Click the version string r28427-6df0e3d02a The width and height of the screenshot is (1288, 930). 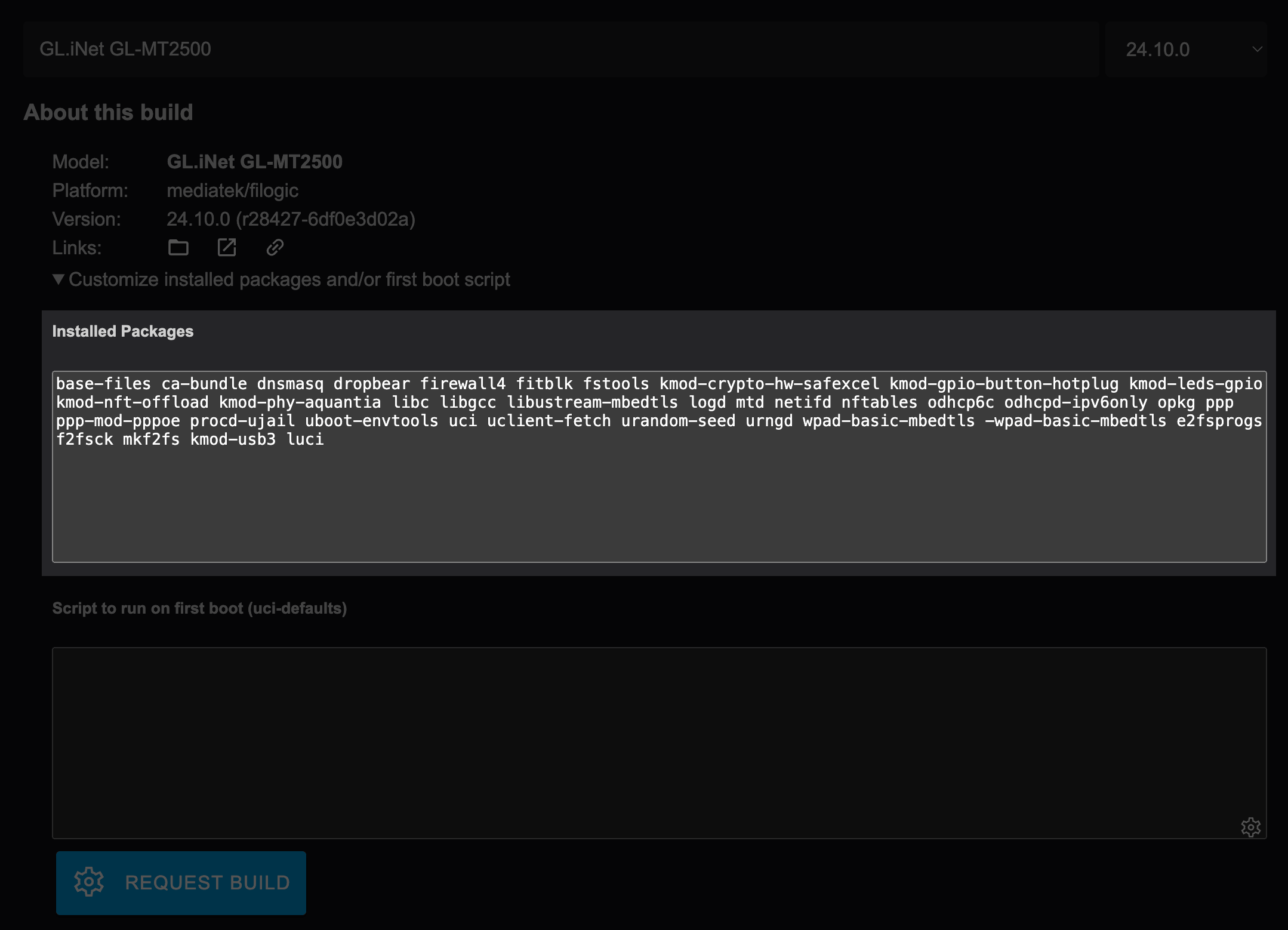325,219
